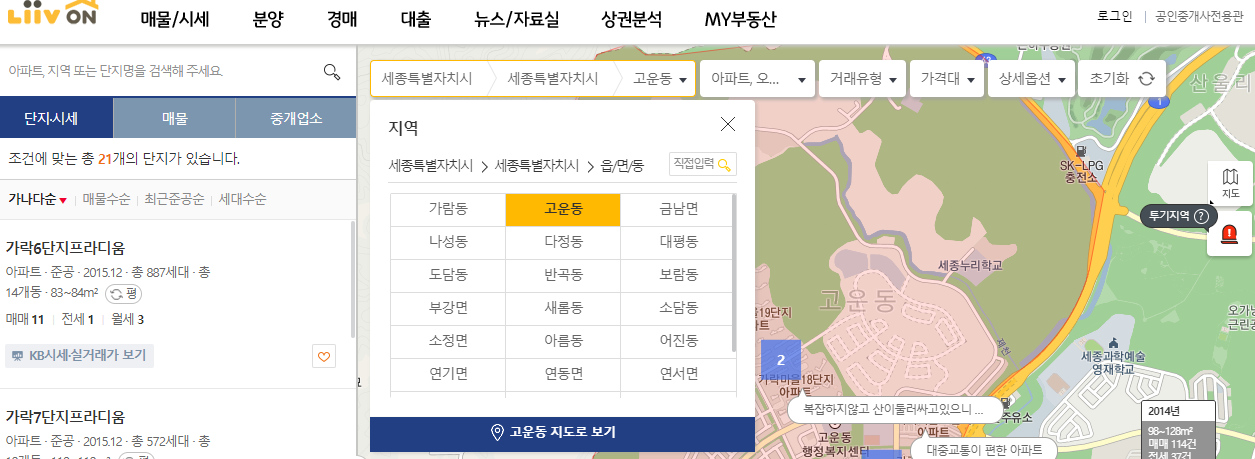
Task: Select 가람동 in the region grid
Action: tap(447, 210)
